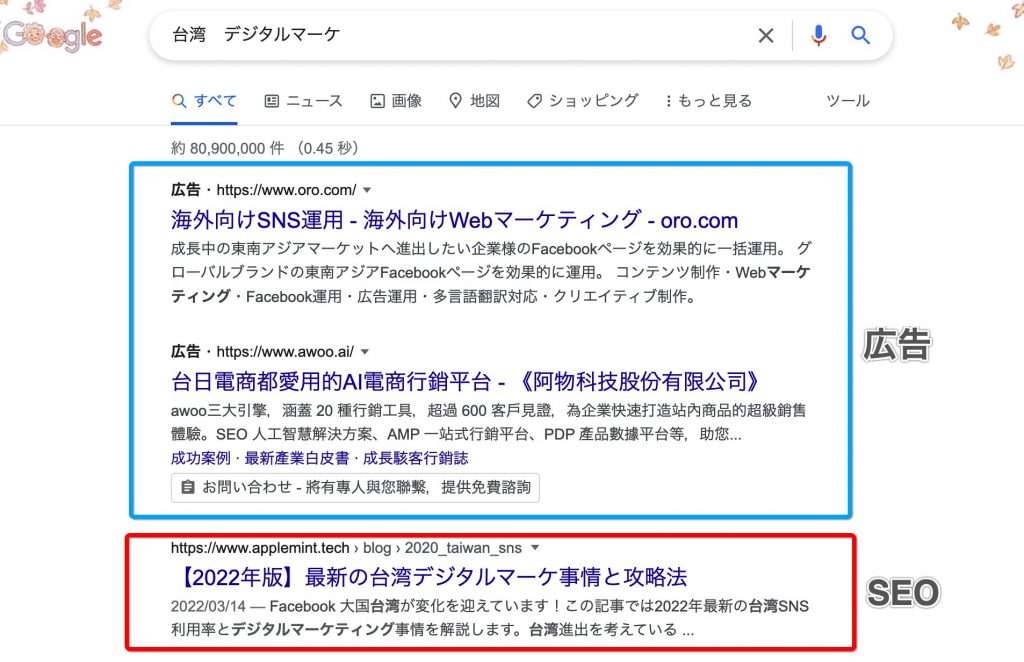This screenshot has width=1024, height=662.
Task: Go to the ショッピング tab
Action: [583, 101]
